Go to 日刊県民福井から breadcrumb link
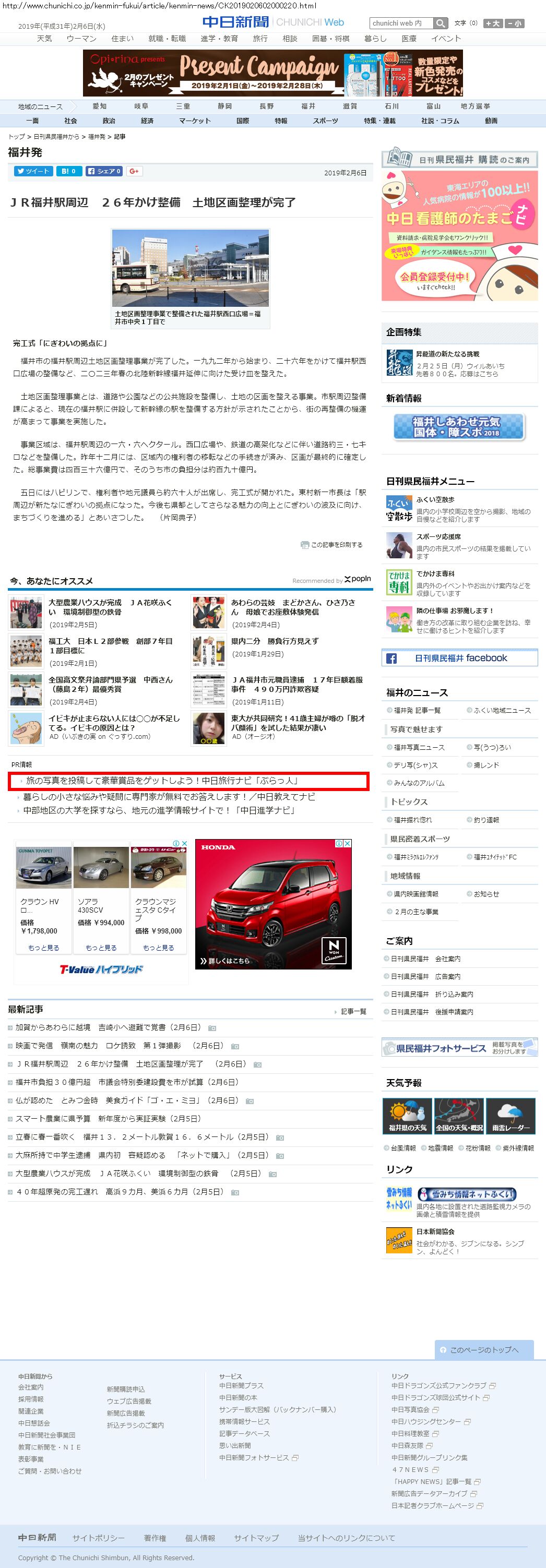Image resolution: width=546 pixels, height=1568 pixels. [56, 137]
